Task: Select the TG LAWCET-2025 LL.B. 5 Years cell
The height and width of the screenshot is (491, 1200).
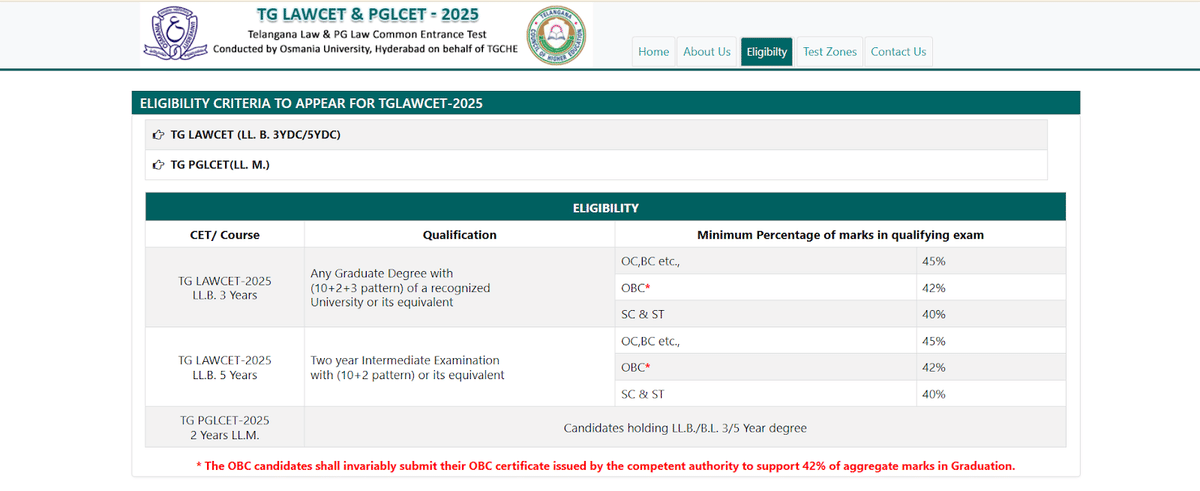Action: (x=225, y=367)
